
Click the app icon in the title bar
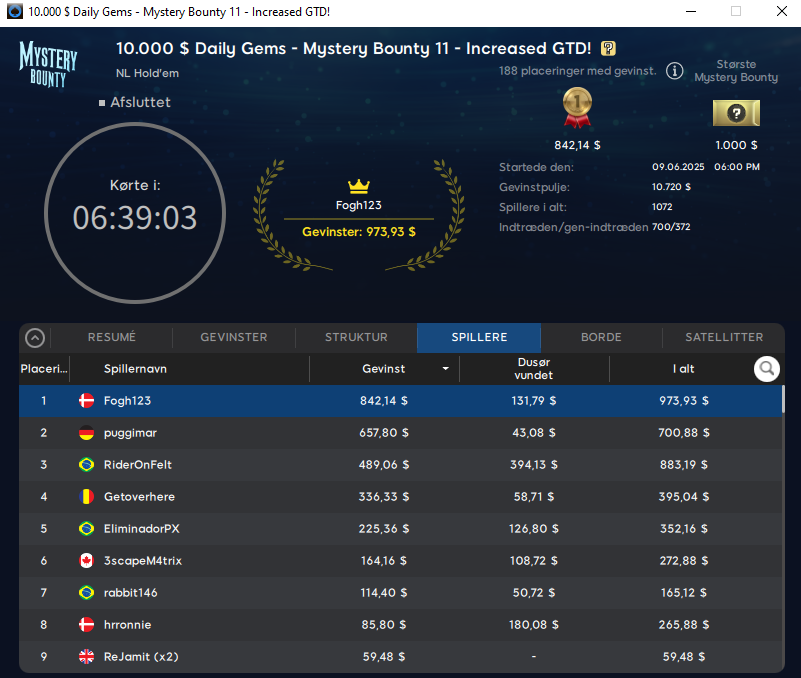coord(15,11)
